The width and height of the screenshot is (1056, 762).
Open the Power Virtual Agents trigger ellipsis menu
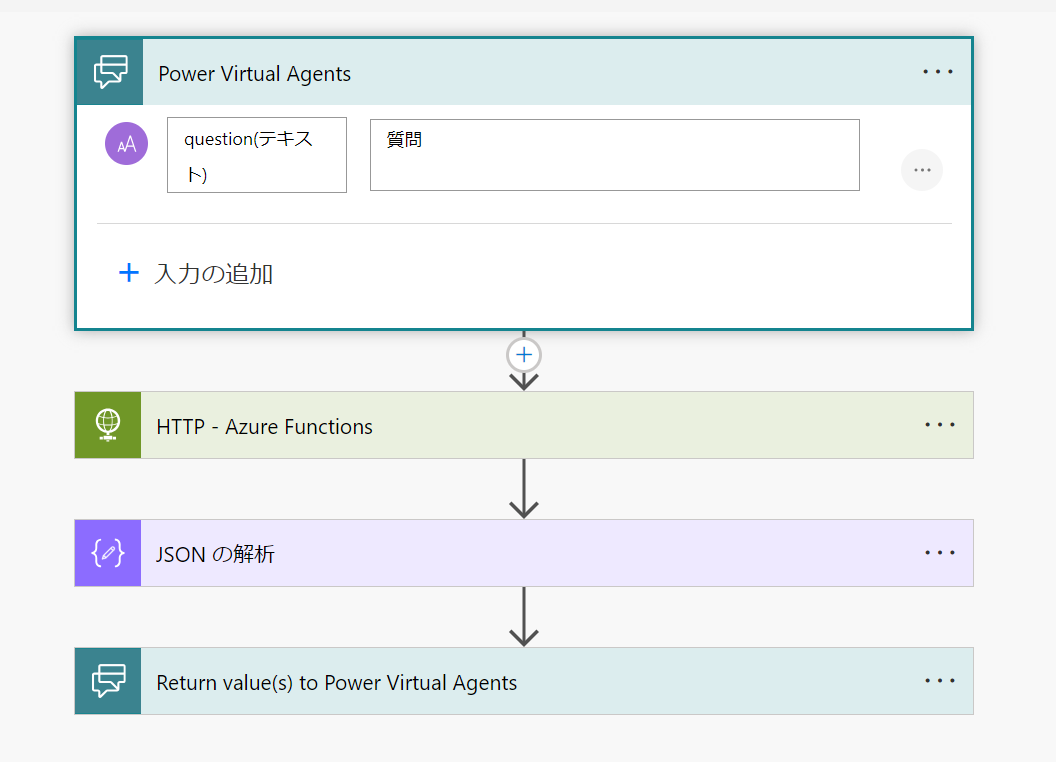click(x=937, y=71)
